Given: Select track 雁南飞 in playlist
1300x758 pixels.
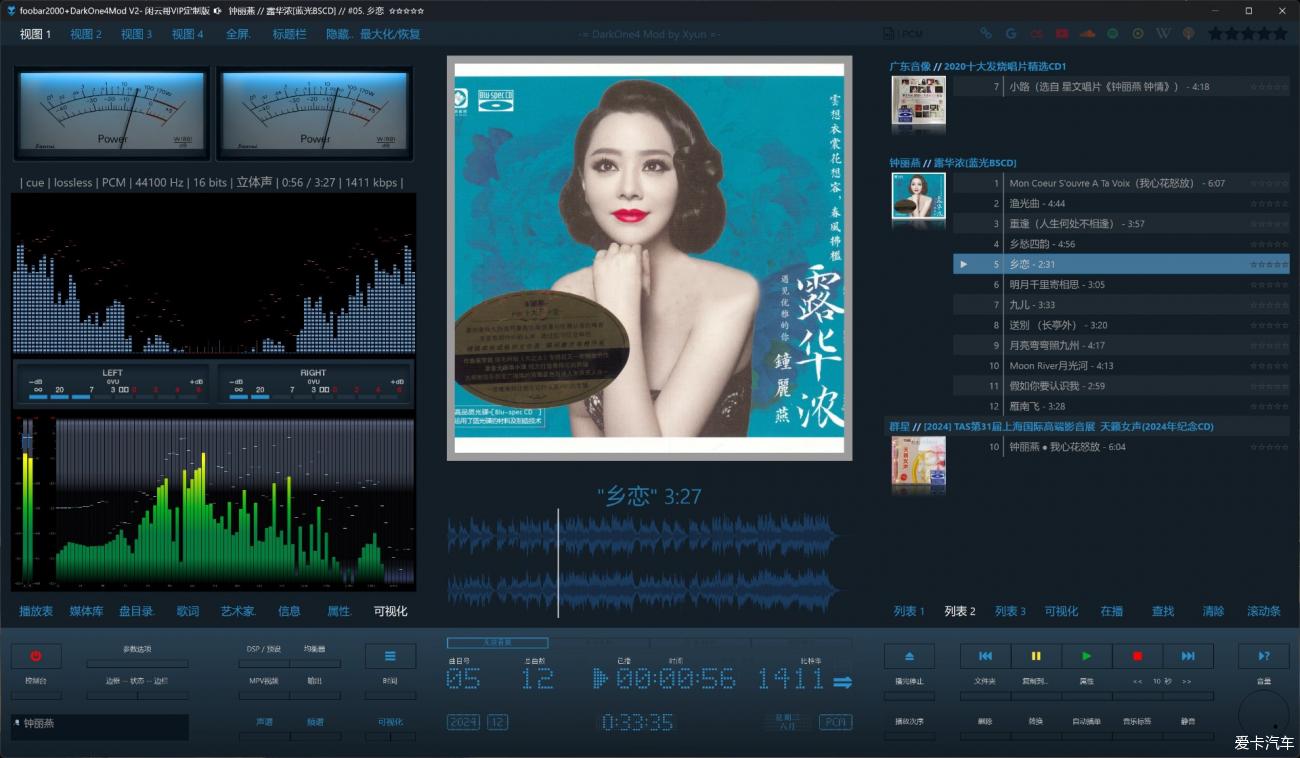Looking at the screenshot, I should click(x=1120, y=407).
